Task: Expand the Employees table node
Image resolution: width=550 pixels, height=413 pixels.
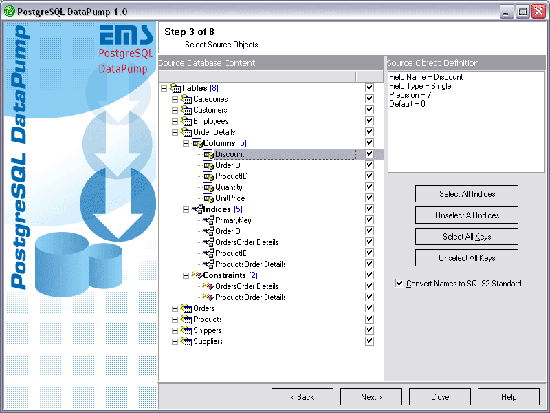Action: (175, 122)
